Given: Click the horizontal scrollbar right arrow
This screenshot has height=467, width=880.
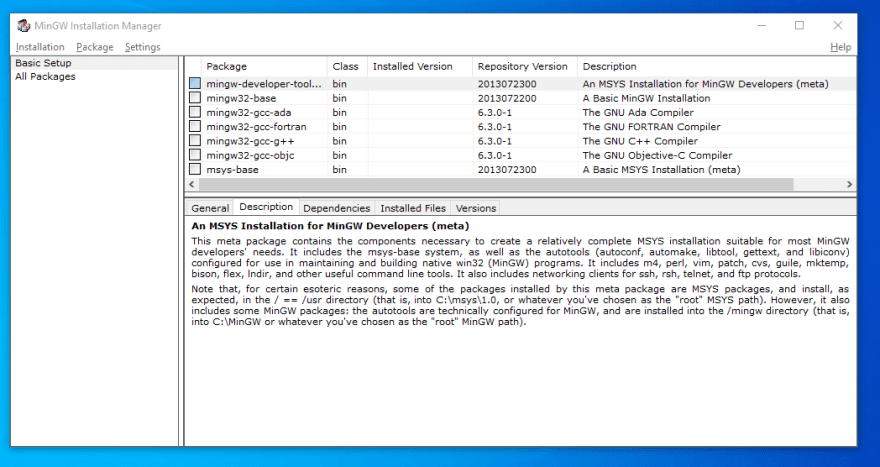Looking at the screenshot, I should click(849, 184).
